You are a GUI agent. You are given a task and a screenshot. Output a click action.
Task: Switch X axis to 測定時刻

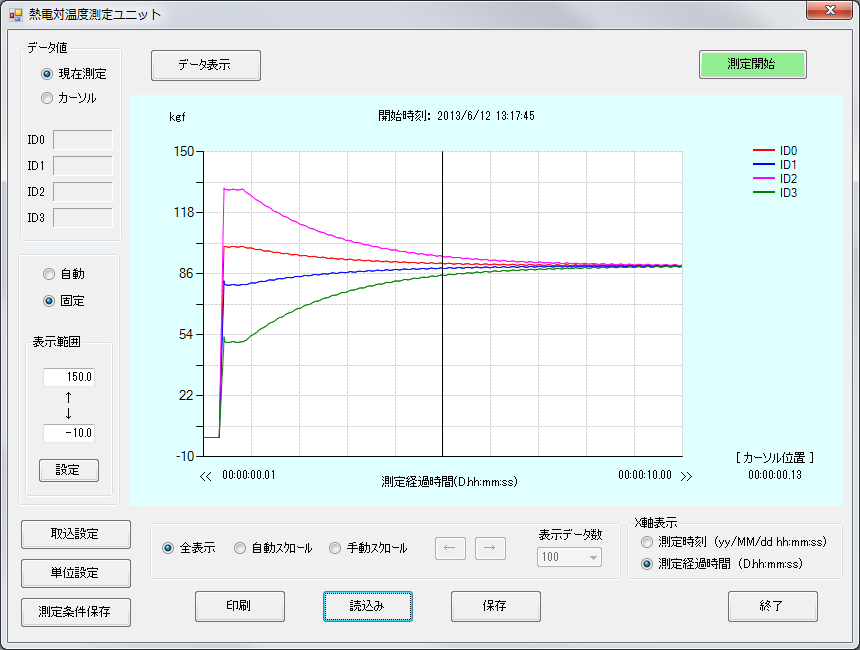[x=647, y=542]
